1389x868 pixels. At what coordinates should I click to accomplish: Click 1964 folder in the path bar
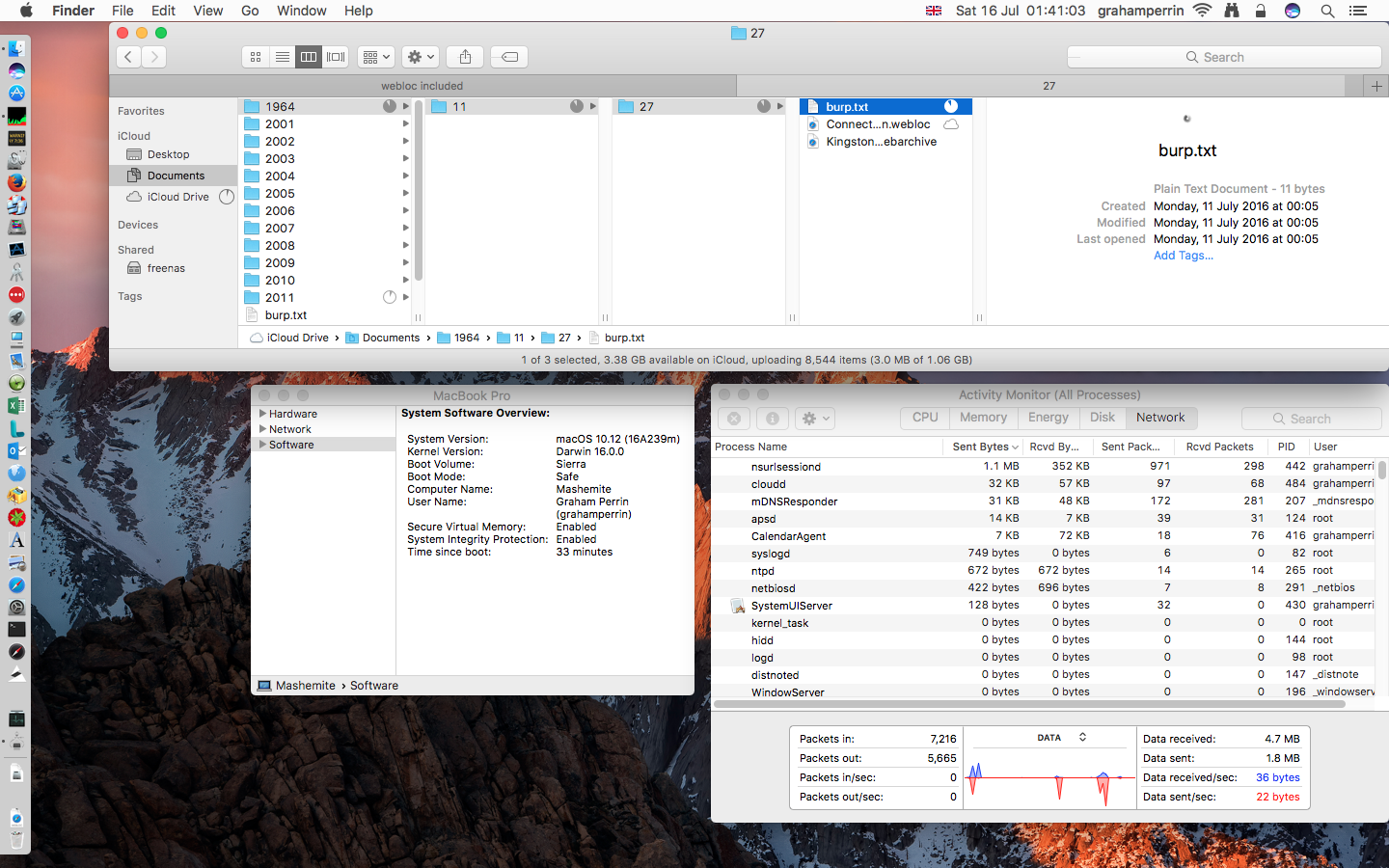click(458, 338)
